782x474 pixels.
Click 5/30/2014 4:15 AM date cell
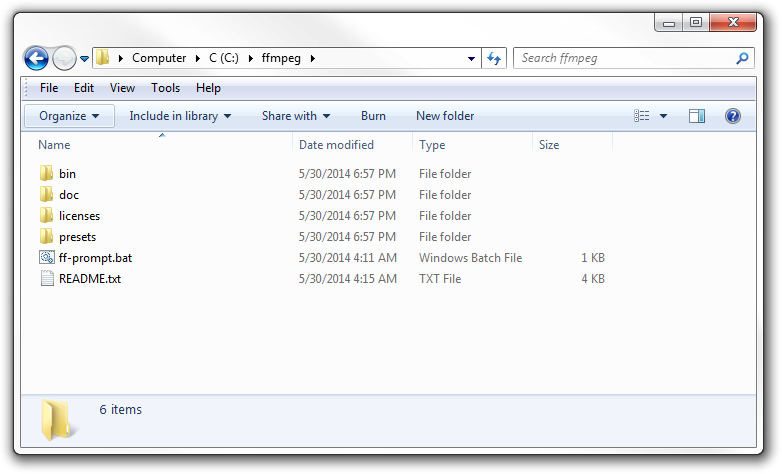click(x=348, y=278)
